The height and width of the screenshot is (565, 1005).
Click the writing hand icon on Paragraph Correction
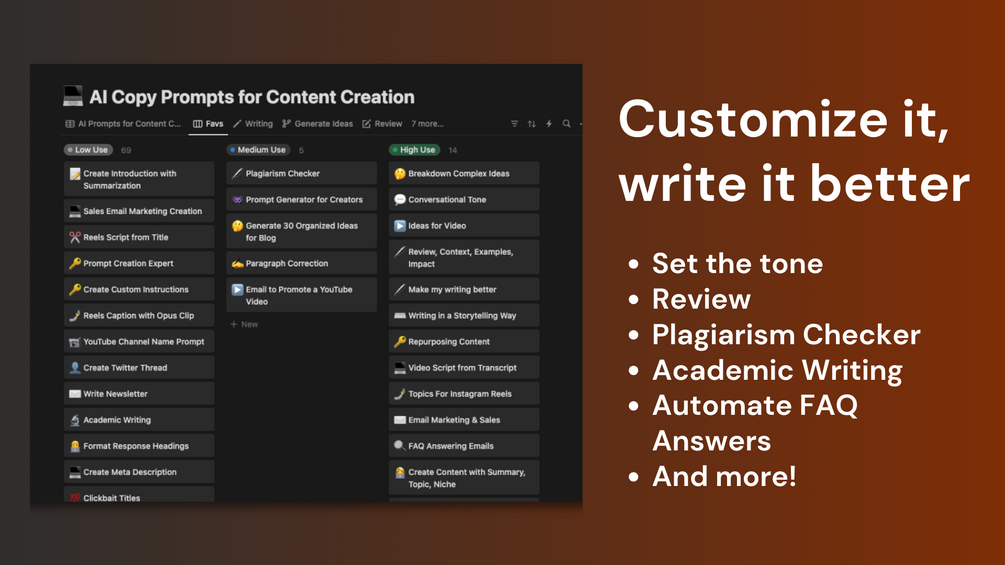(x=237, y=263)
